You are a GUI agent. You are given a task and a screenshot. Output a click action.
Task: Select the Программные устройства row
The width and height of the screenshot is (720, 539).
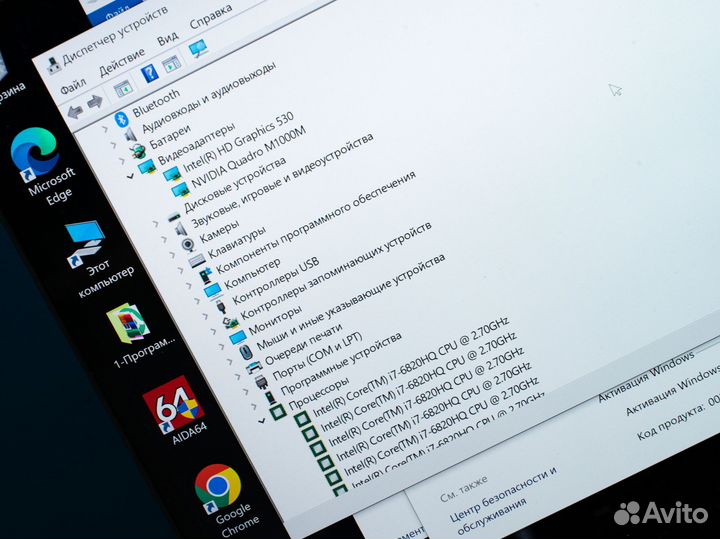(341, 364)
